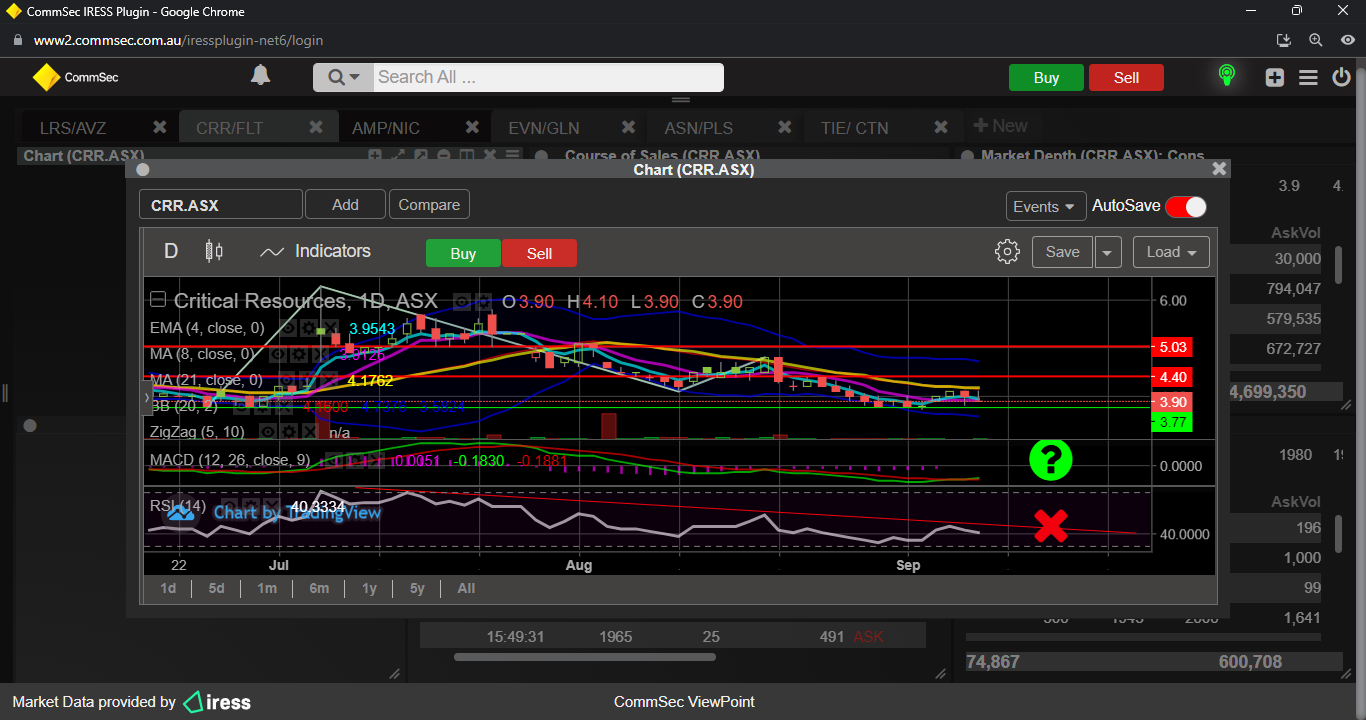The image size is (1366, 720).
Task: Click the top toolbar Buy button
Action: [x=1046, y=78]
